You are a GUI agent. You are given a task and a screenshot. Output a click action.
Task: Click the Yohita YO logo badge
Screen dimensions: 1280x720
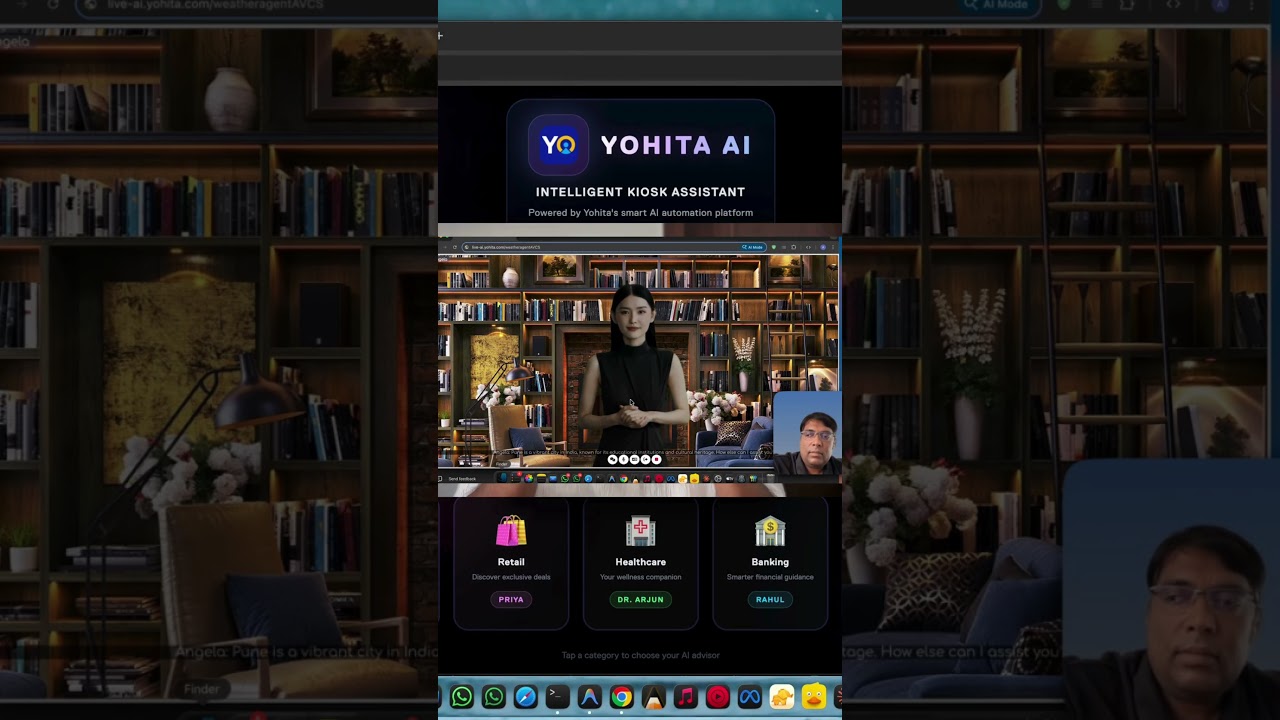click(x=558, y=145)
